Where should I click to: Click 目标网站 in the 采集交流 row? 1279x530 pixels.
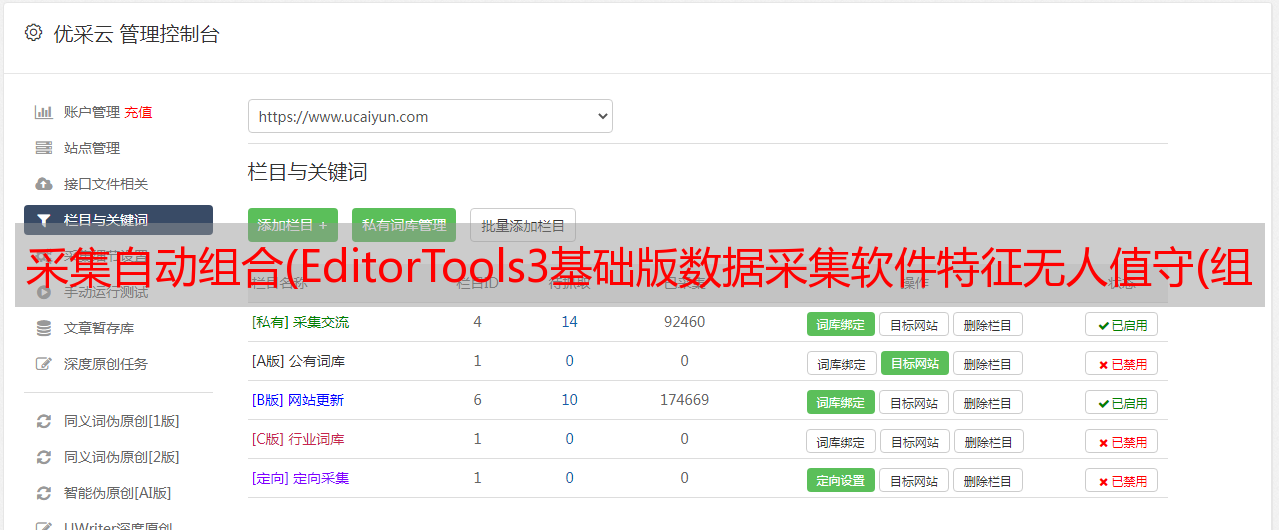pyautogui.click(x=914, y=324)
